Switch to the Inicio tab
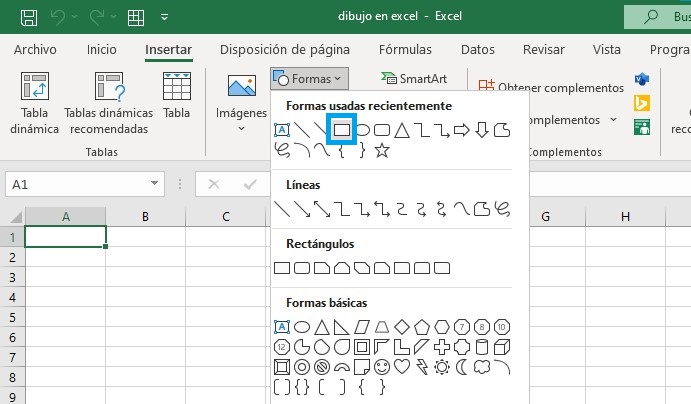The width and height of the screenshot is (691, 404). pos(102,49)
